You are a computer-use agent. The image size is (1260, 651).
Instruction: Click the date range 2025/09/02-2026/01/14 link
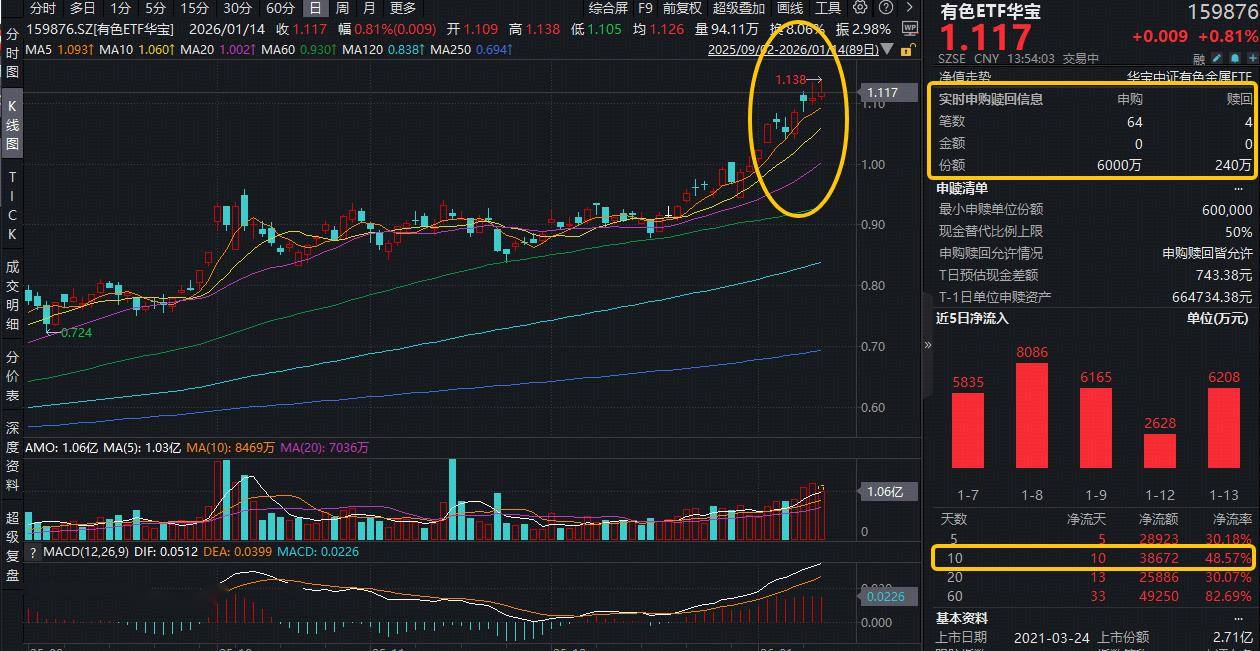click(x=793, y=49)
